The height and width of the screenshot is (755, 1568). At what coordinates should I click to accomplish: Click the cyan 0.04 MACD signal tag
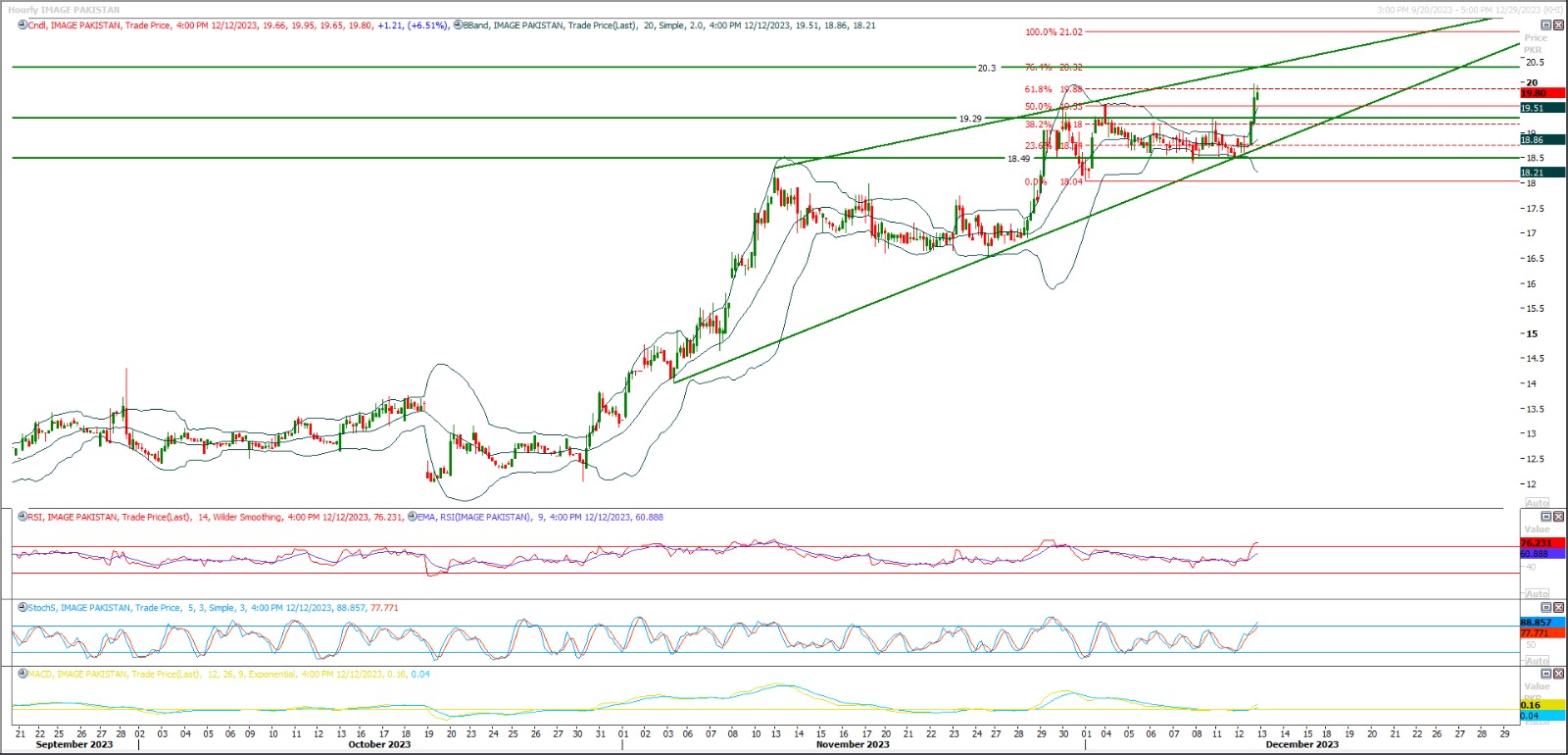1542,716
